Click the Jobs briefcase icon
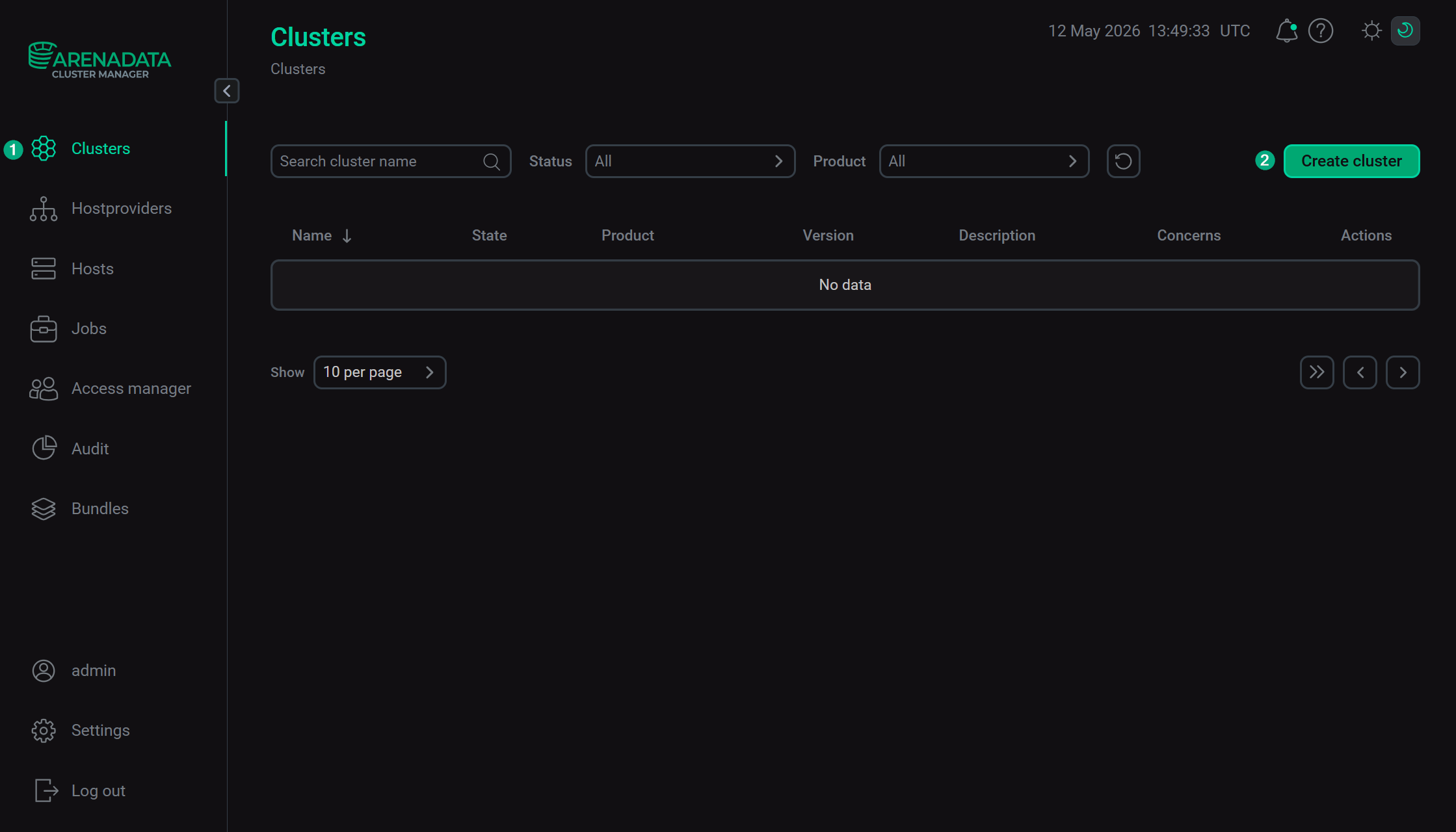The image size is (1456, 832). (x=44, y=329)
